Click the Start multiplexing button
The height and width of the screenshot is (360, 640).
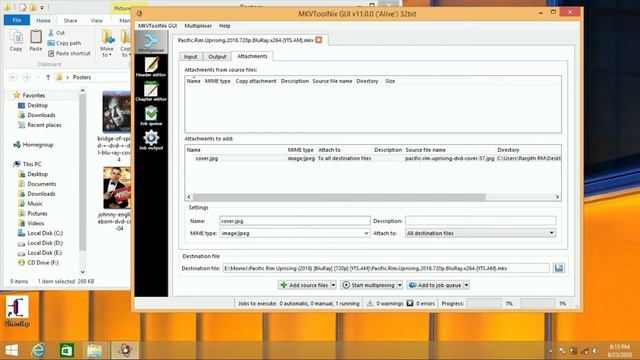coord(369,285)
